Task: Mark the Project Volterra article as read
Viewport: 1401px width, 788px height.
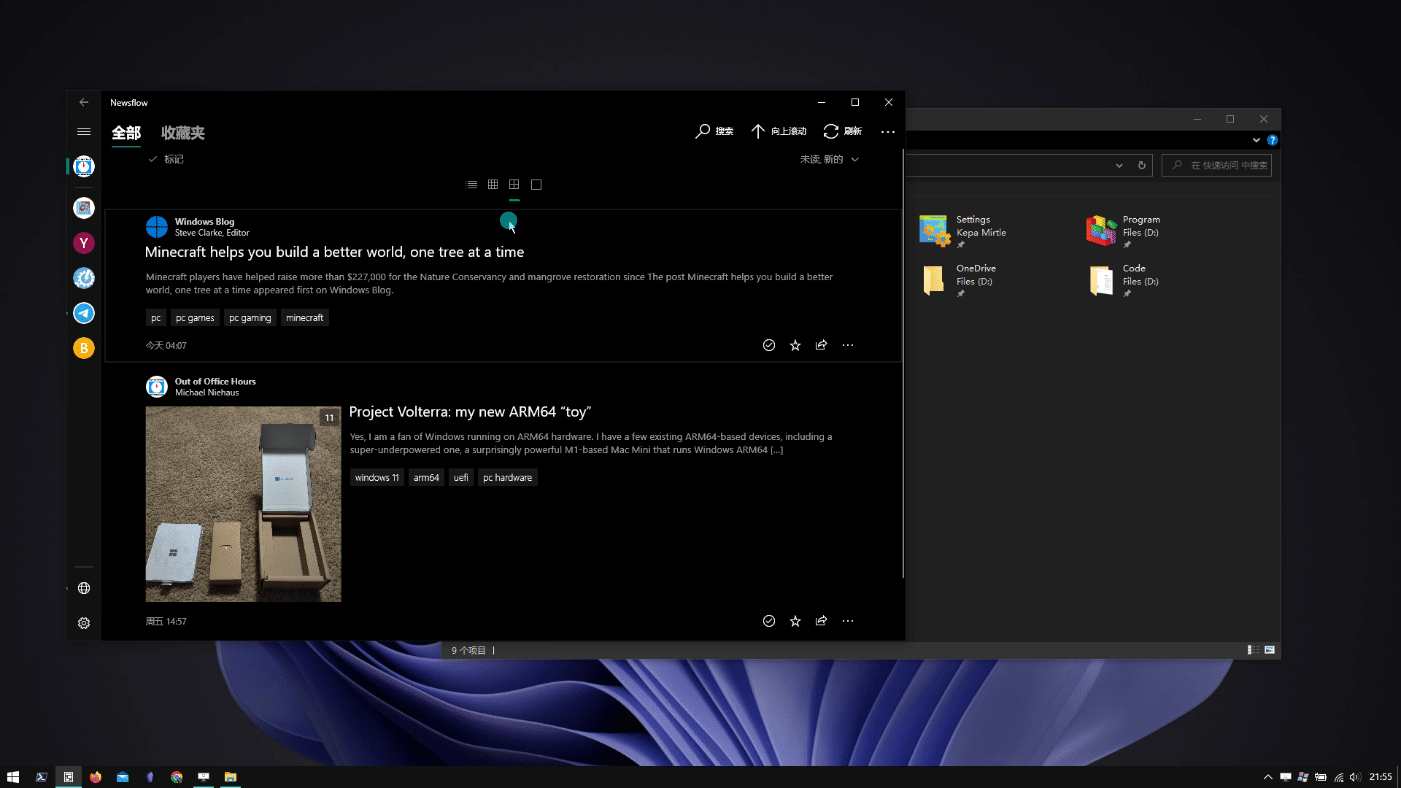Action: pos(769,621)
